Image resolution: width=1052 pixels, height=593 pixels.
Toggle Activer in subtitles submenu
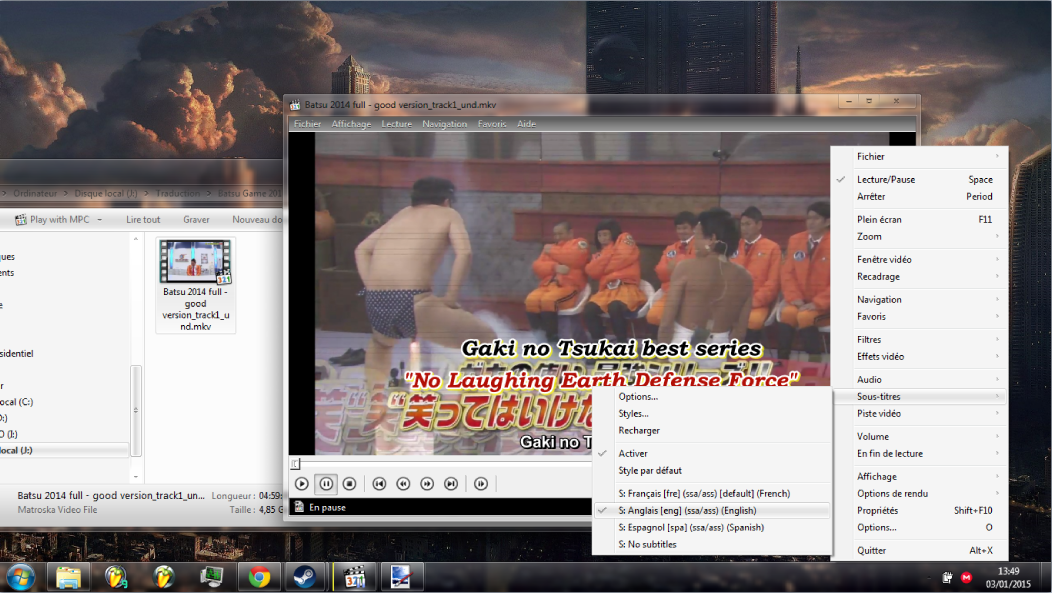[x=712, y=453]
